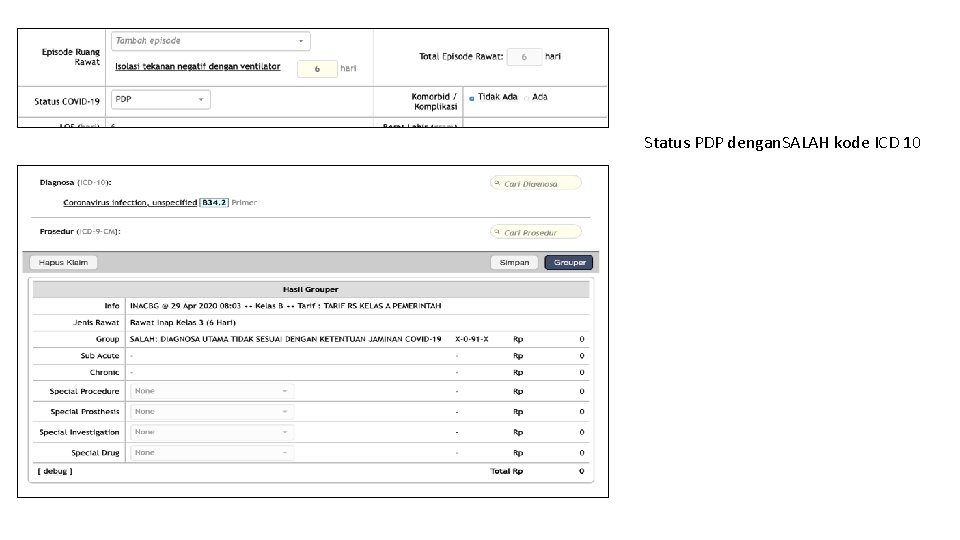This screenshot has height=540, width=960.
Task: Click the Primer label beside B34.2
Action: (x=244, y=203)
